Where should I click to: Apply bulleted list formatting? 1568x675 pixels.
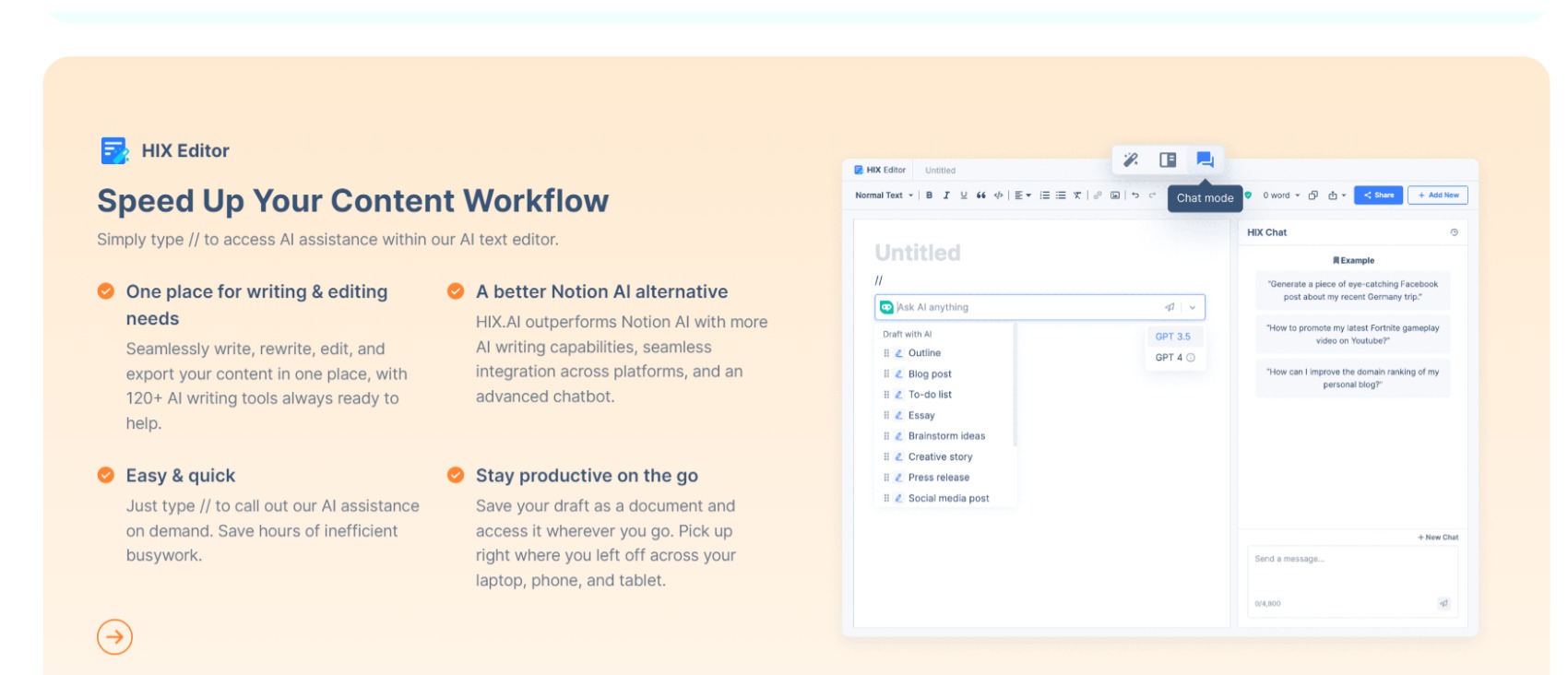pos(1061,195)
